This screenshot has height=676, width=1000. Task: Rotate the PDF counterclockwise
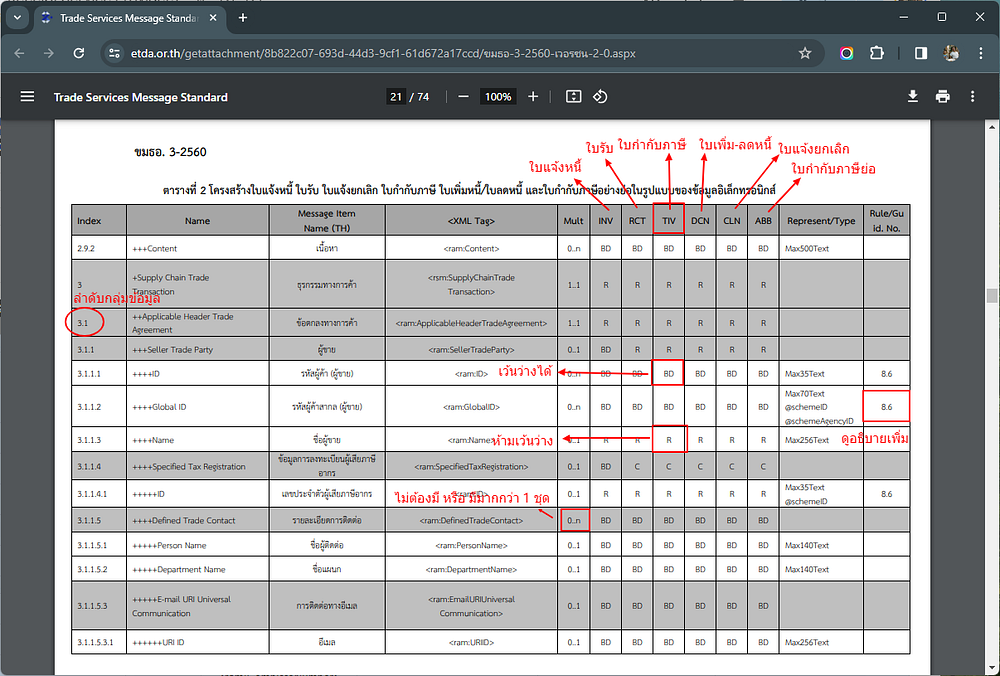pos(600,97)
